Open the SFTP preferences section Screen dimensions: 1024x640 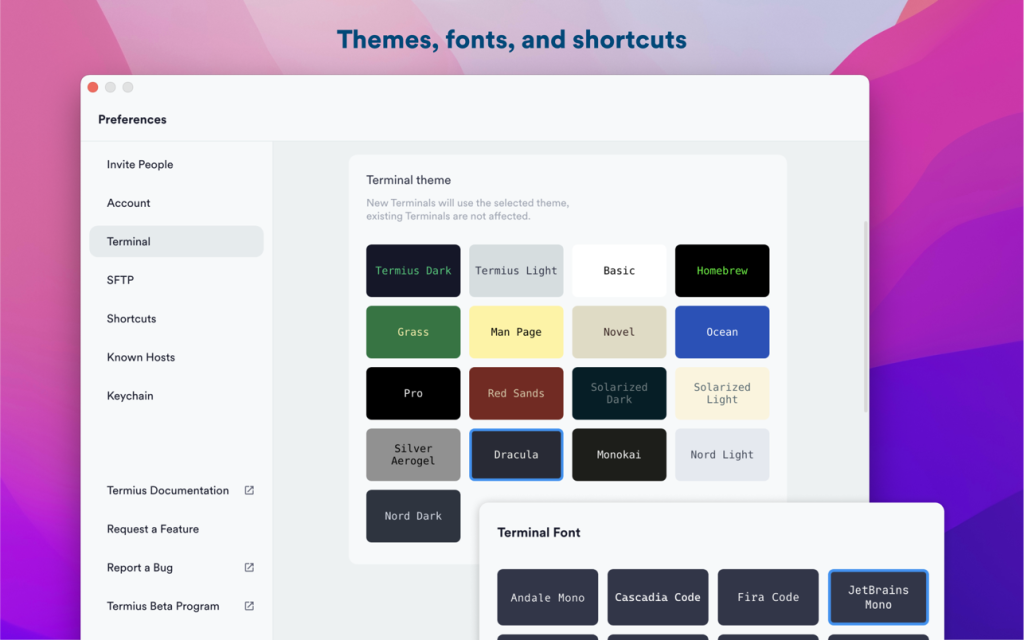(120, 280)
